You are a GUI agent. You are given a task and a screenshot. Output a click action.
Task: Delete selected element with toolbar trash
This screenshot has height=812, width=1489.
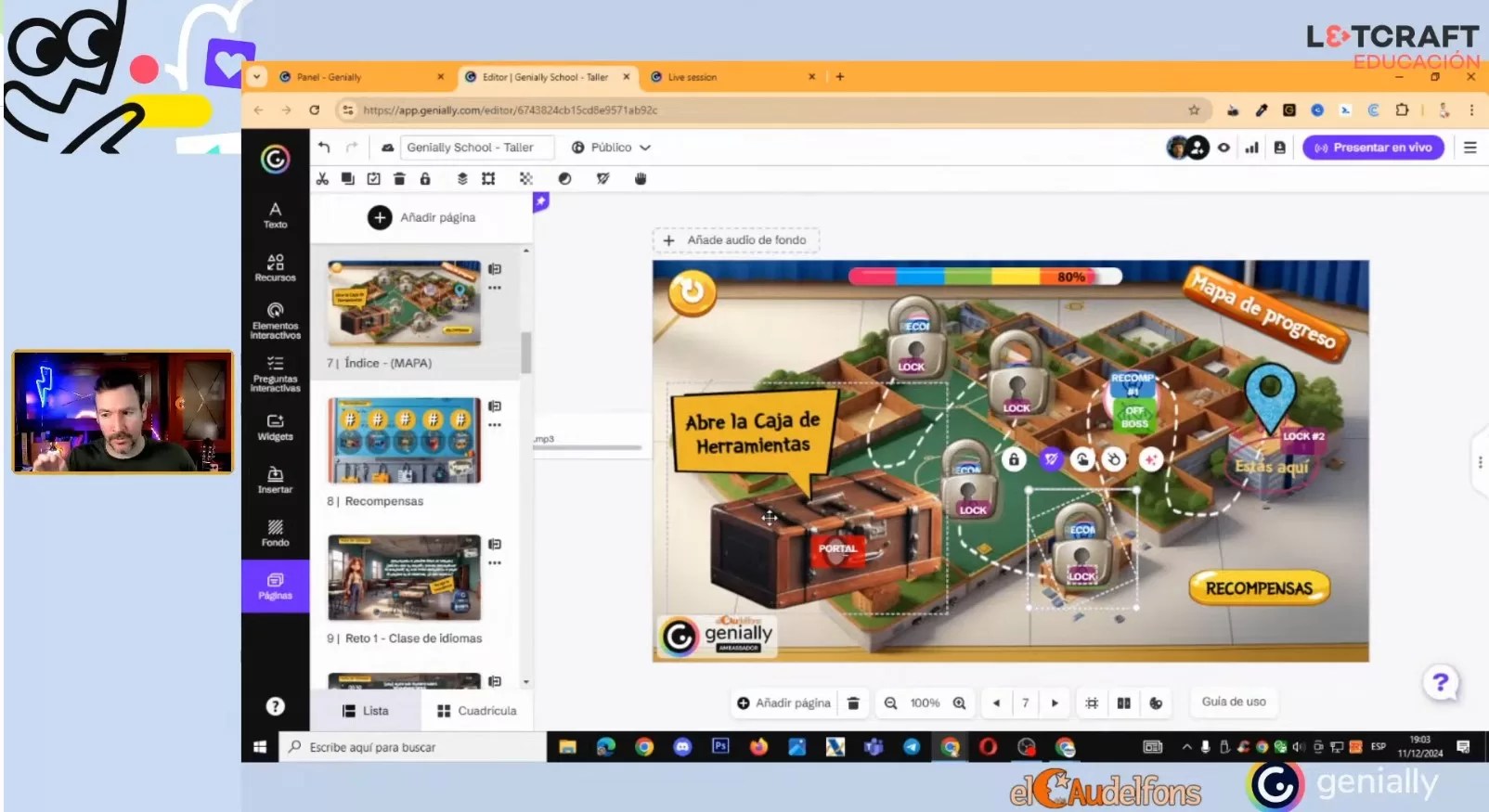coord(399,178)
